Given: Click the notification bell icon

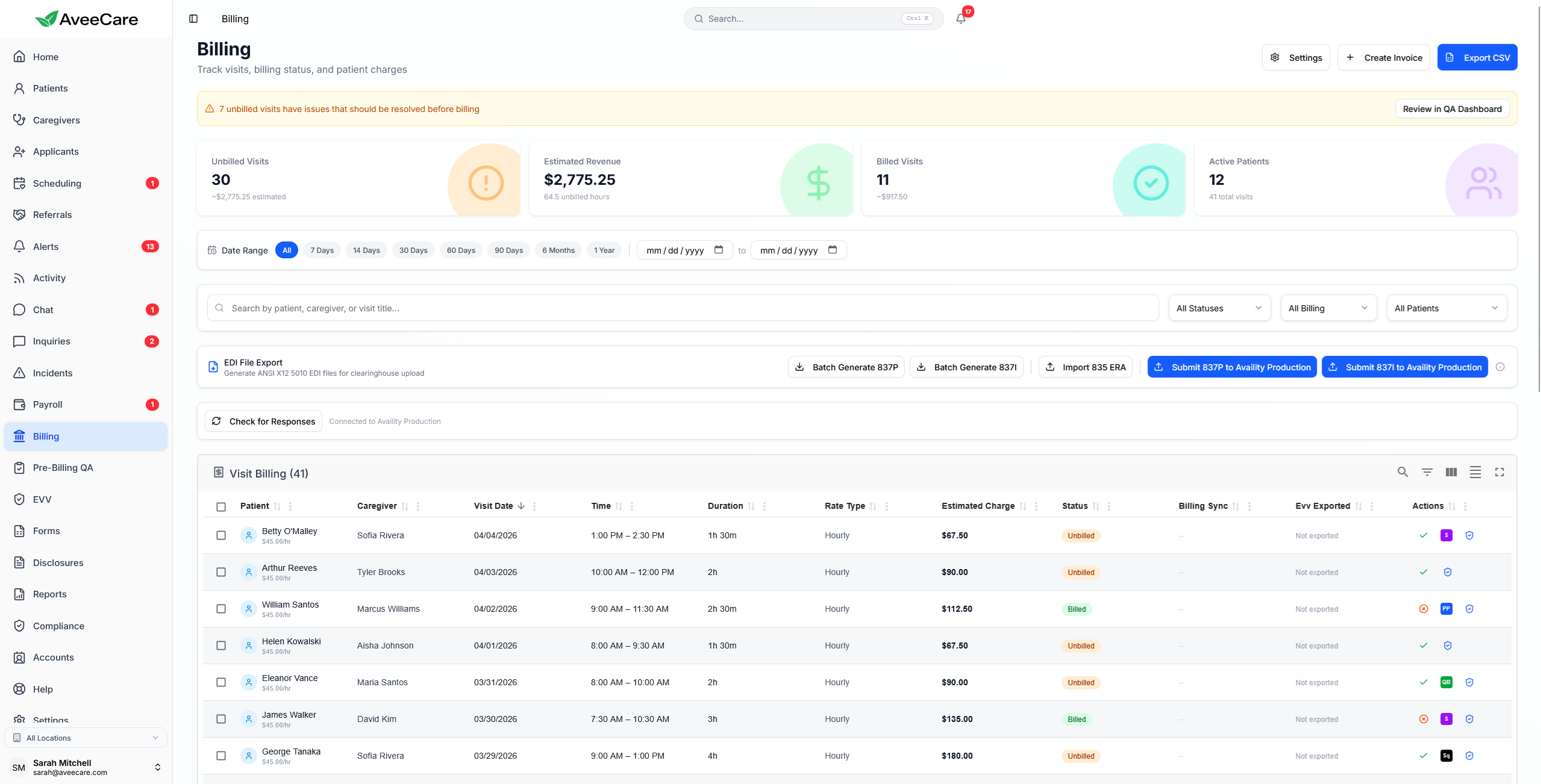Looking at the screenshot, I should [x=960, y=19].
